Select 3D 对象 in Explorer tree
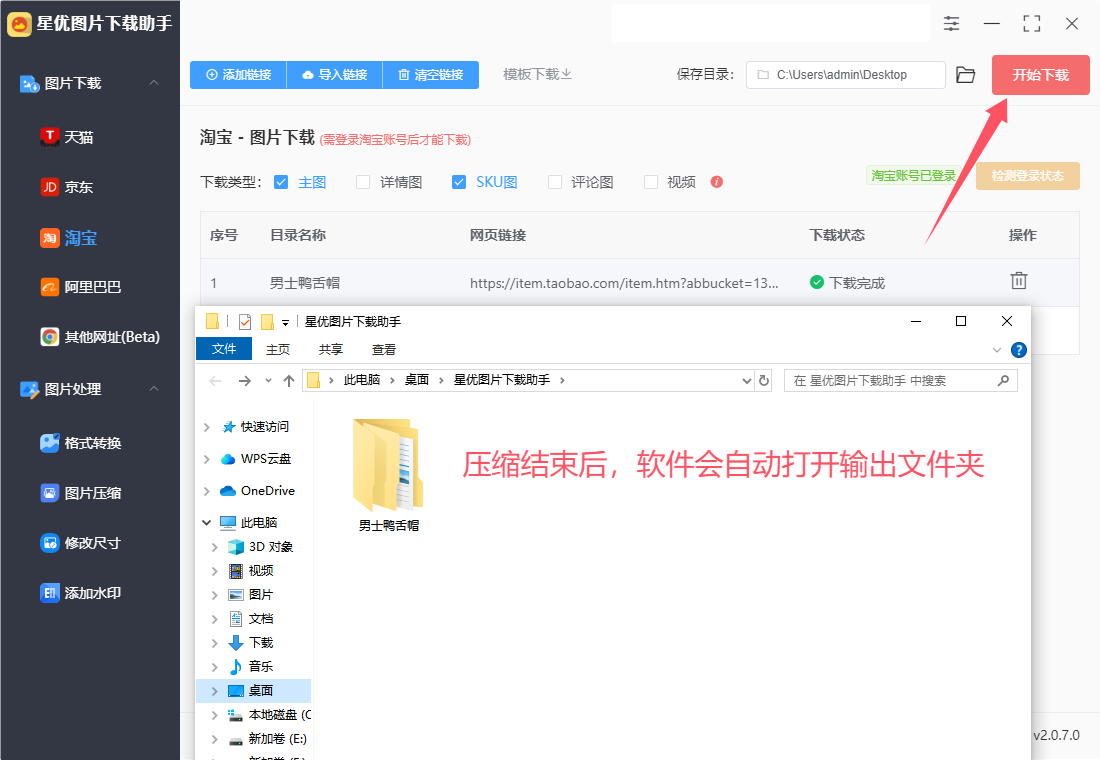The width and height of the screenshot is (1100, 760). 262,547
